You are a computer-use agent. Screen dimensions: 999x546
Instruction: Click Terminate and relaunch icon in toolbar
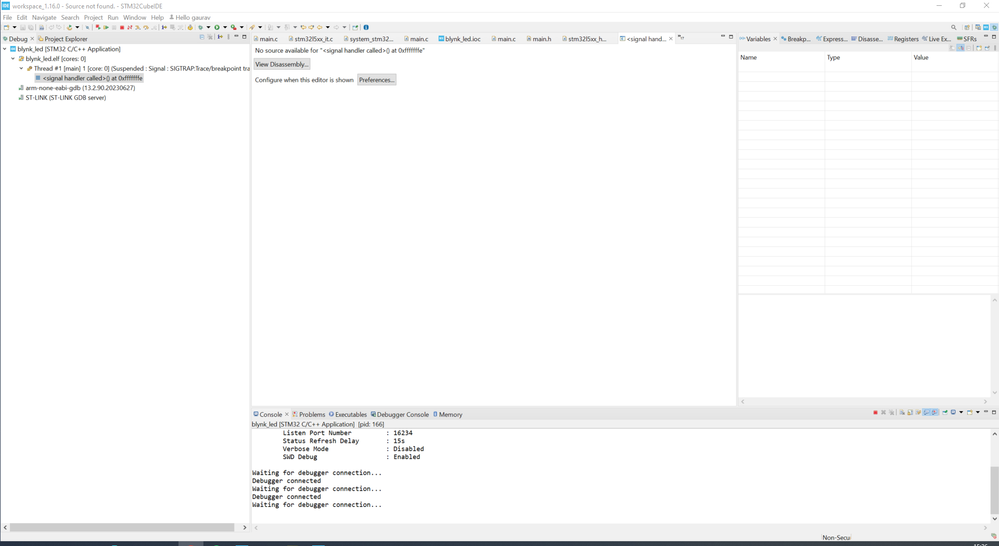click(x=98, y=27)
